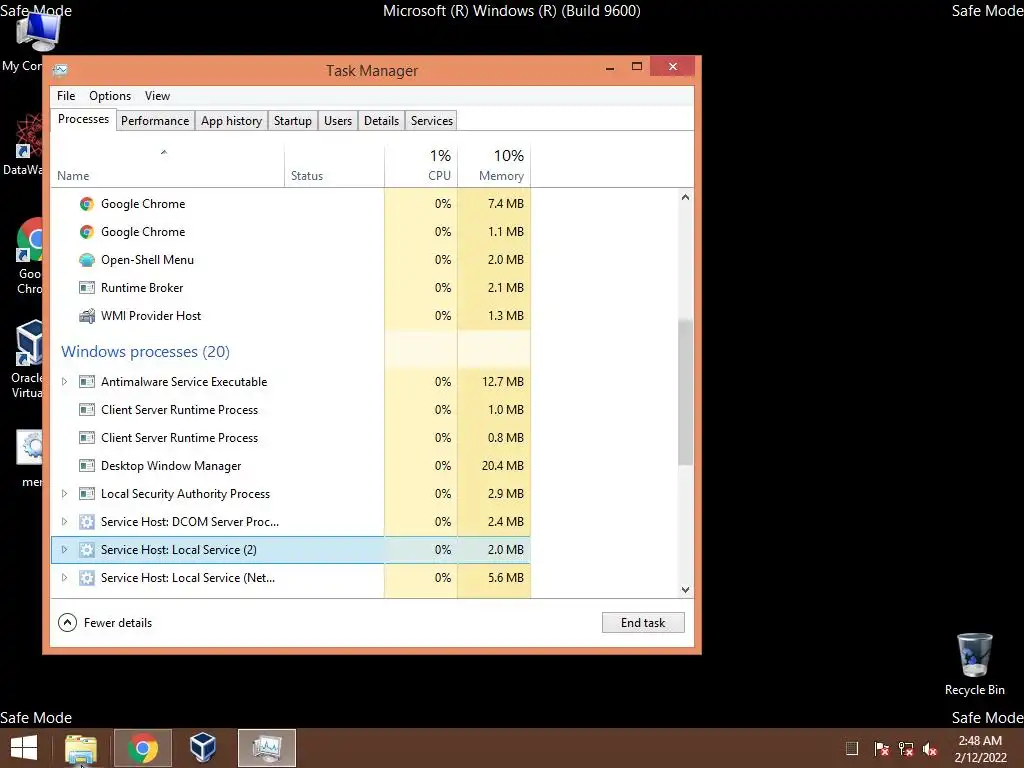Viewport: 1024px width, 768px height.
Task: Click the Service Host: Local Service (2) gear icon
Action: (x=86, y=550)
